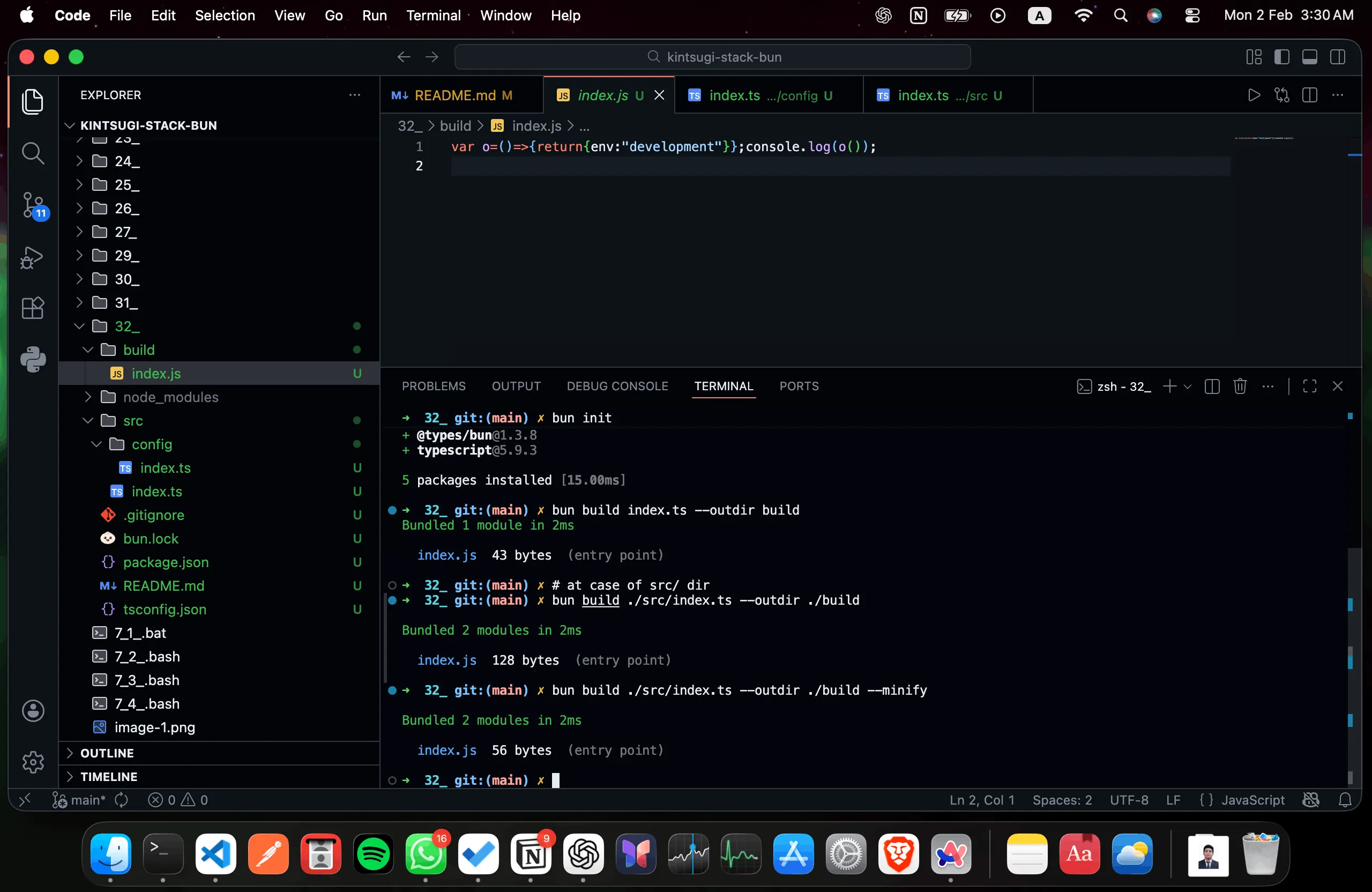Open the Search view in the activity bar
Screen dimensions: 1372x892
click(33, 153)
